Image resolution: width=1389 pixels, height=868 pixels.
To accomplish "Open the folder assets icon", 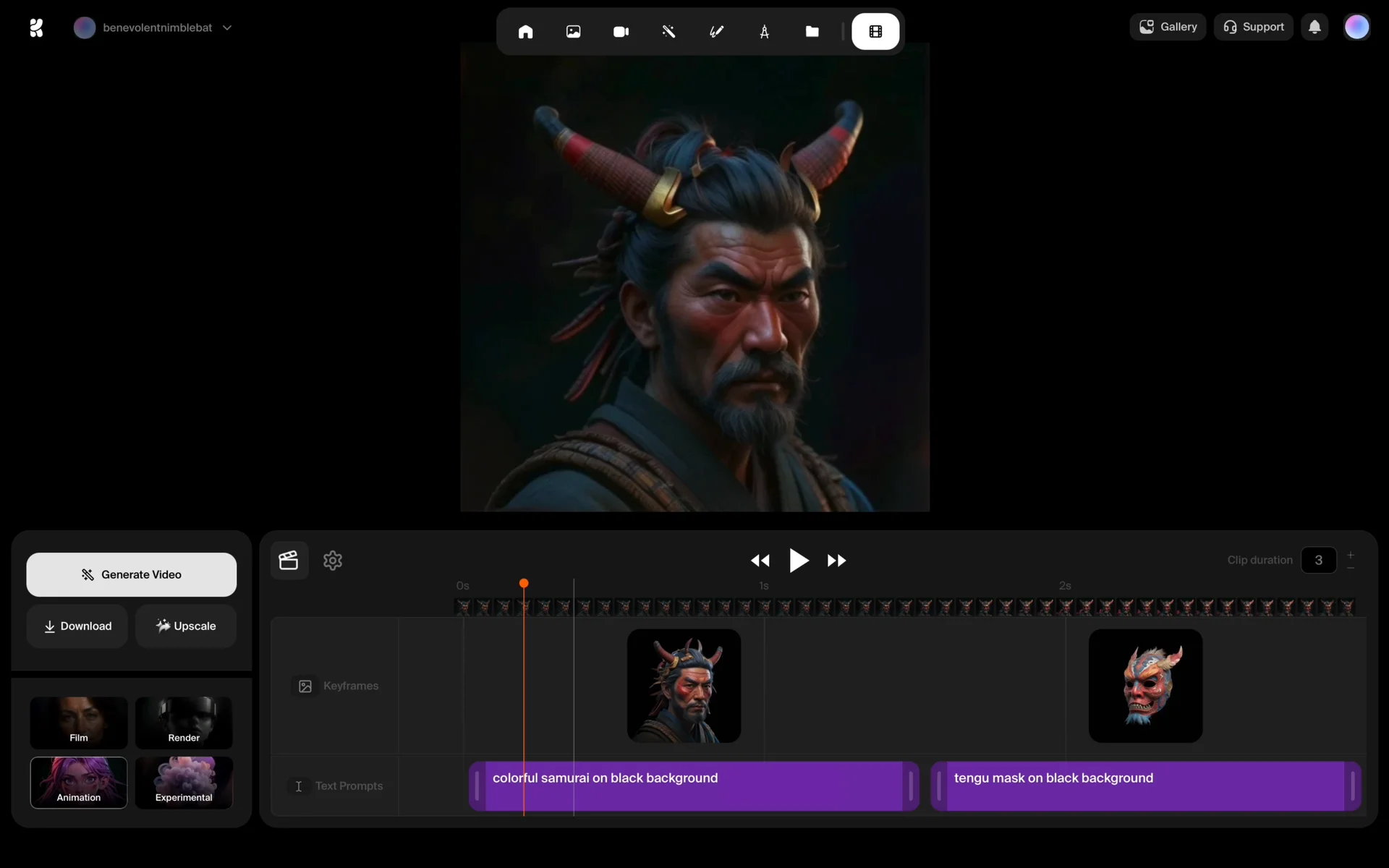I will click(812, 32).
